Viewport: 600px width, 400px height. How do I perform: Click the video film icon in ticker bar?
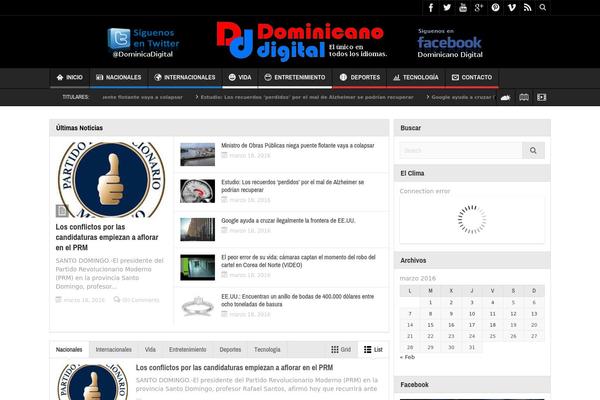point(541,98)
